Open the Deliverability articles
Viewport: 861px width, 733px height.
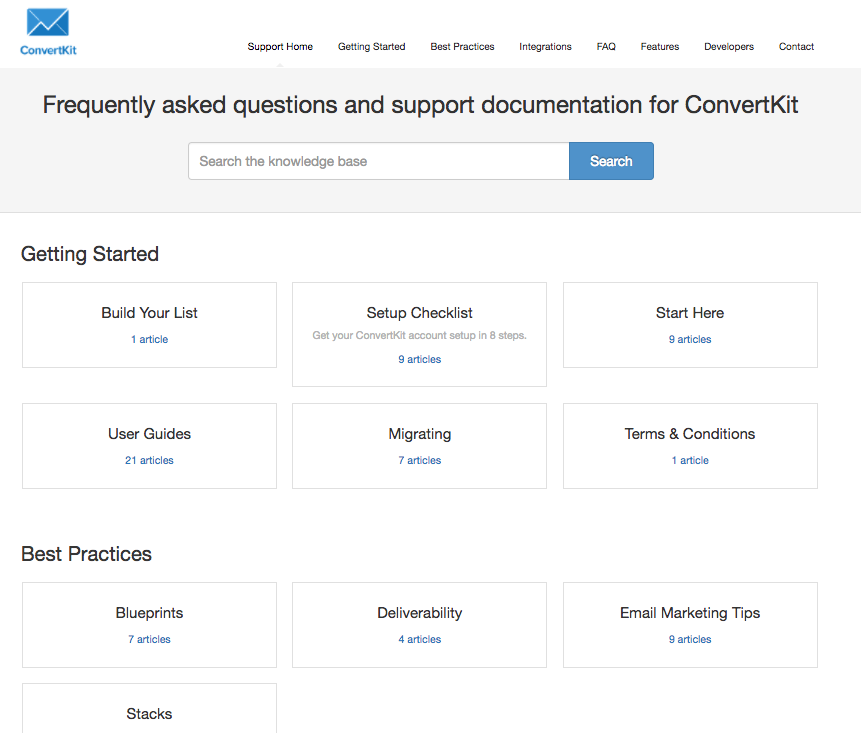click(419, 624)
